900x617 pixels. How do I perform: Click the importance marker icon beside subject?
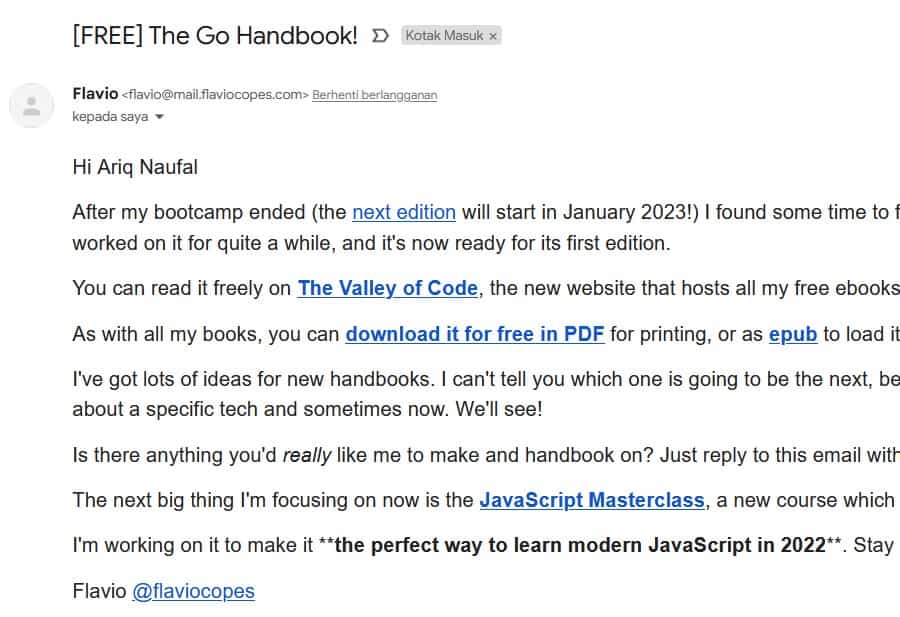[380, 36]
